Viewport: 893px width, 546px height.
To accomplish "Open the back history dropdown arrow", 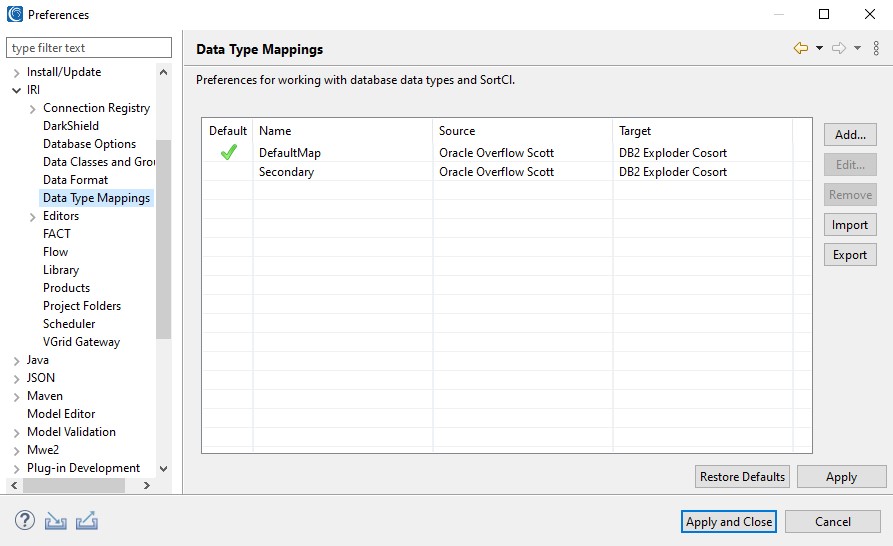I will click(819, 48).
